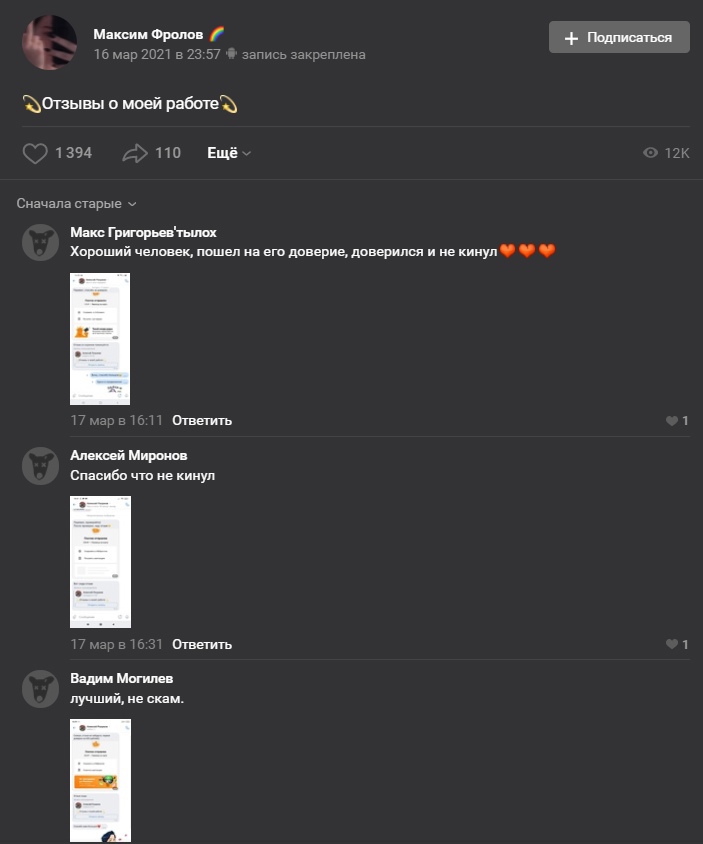
Task: Reply to the 17 мар 16:11 comment
Action: coord(202,421)
